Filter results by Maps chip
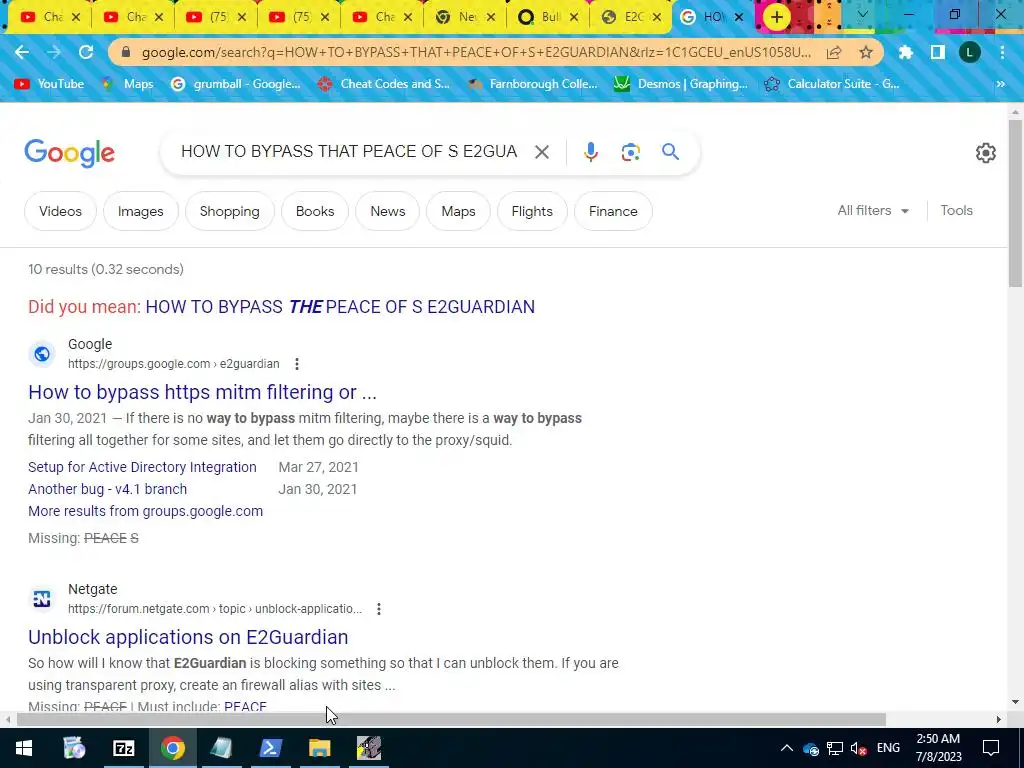The width and height of the screenshot is (1024, 768). tap(458, 212)
